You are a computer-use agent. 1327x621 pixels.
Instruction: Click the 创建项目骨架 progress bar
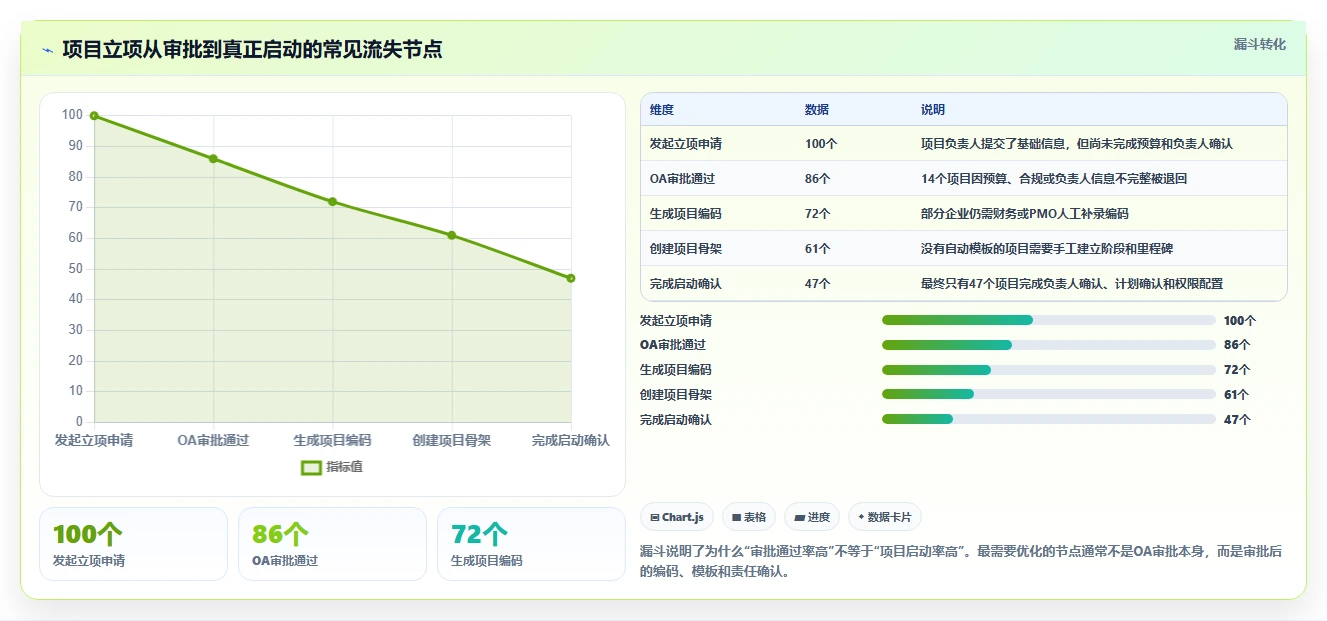click(x=1049, y=395)
